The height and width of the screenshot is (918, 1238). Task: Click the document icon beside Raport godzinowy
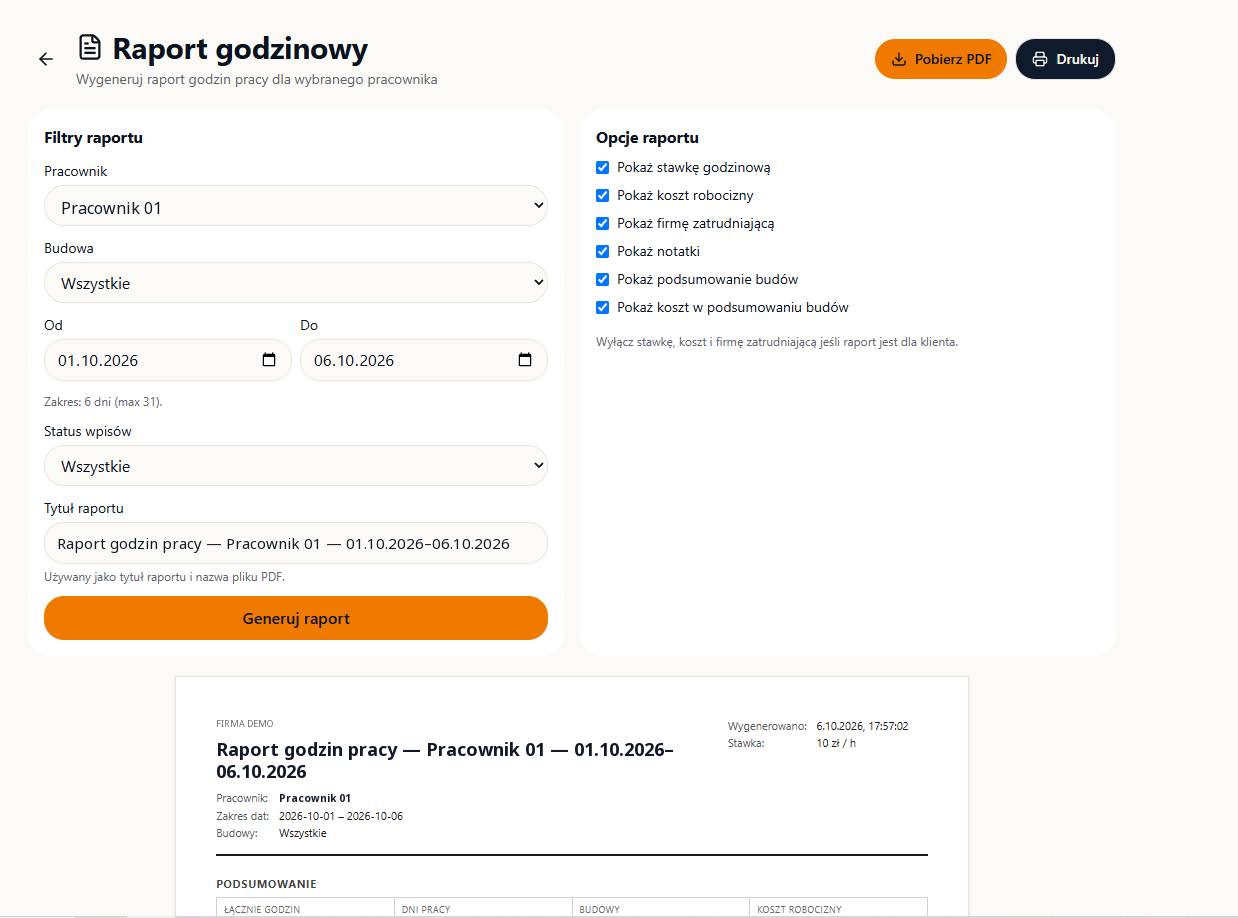tap(90, 48)
